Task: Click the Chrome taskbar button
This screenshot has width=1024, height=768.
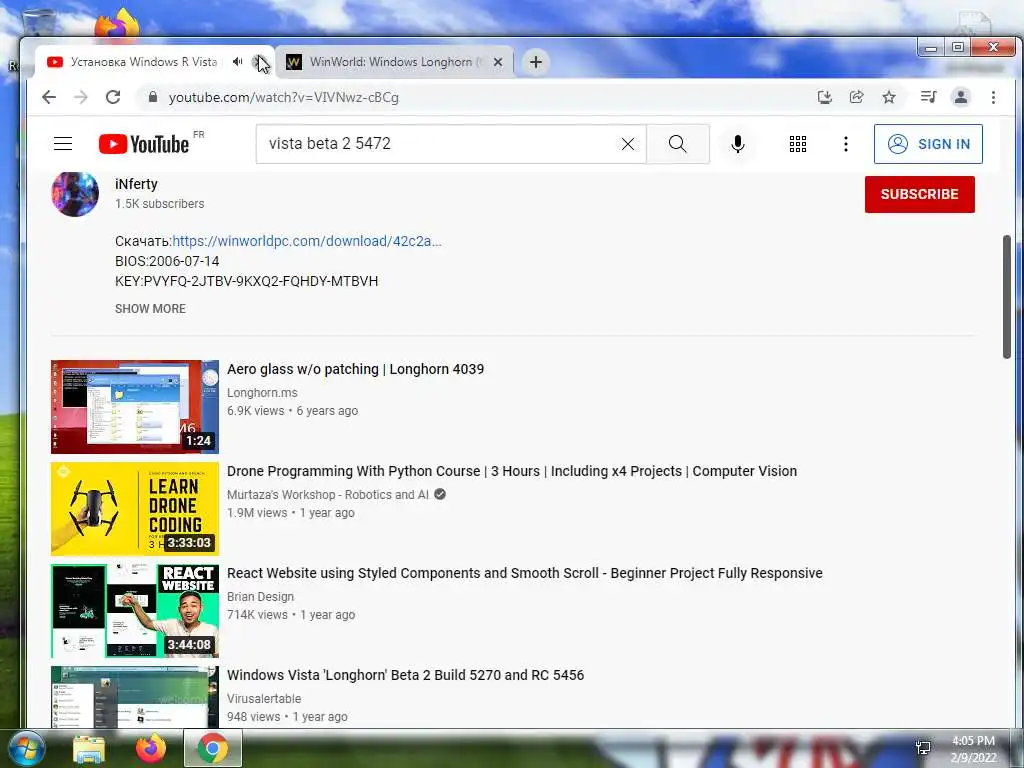Action: click(213, 748)
